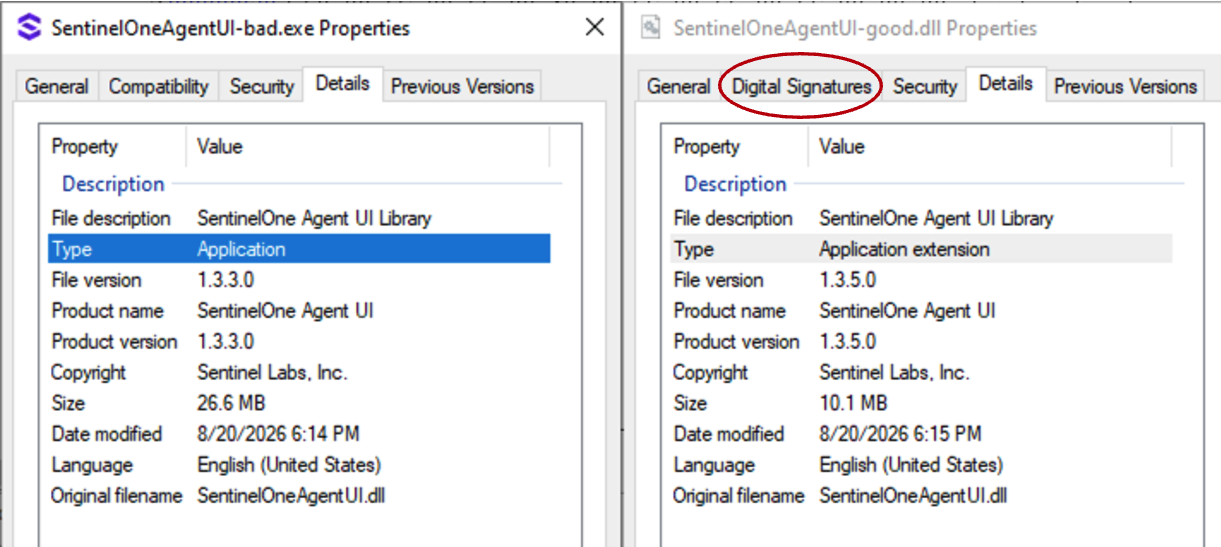The width and height of the screenshot is (1221, 547).
Task: Select File version 1.3.3.0 row
Action: click(x=299, y=280)
